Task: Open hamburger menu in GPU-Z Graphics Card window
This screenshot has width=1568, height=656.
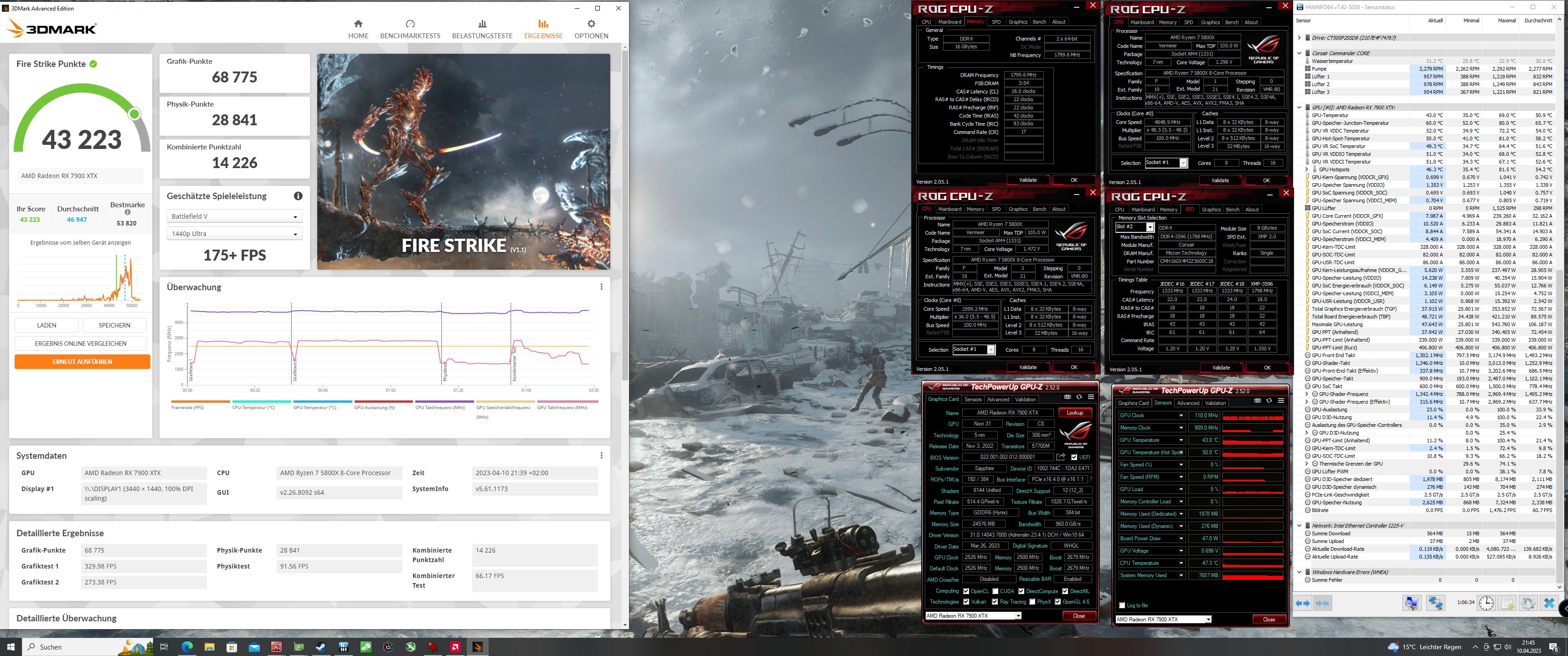Action: (x=1091, y=397)
